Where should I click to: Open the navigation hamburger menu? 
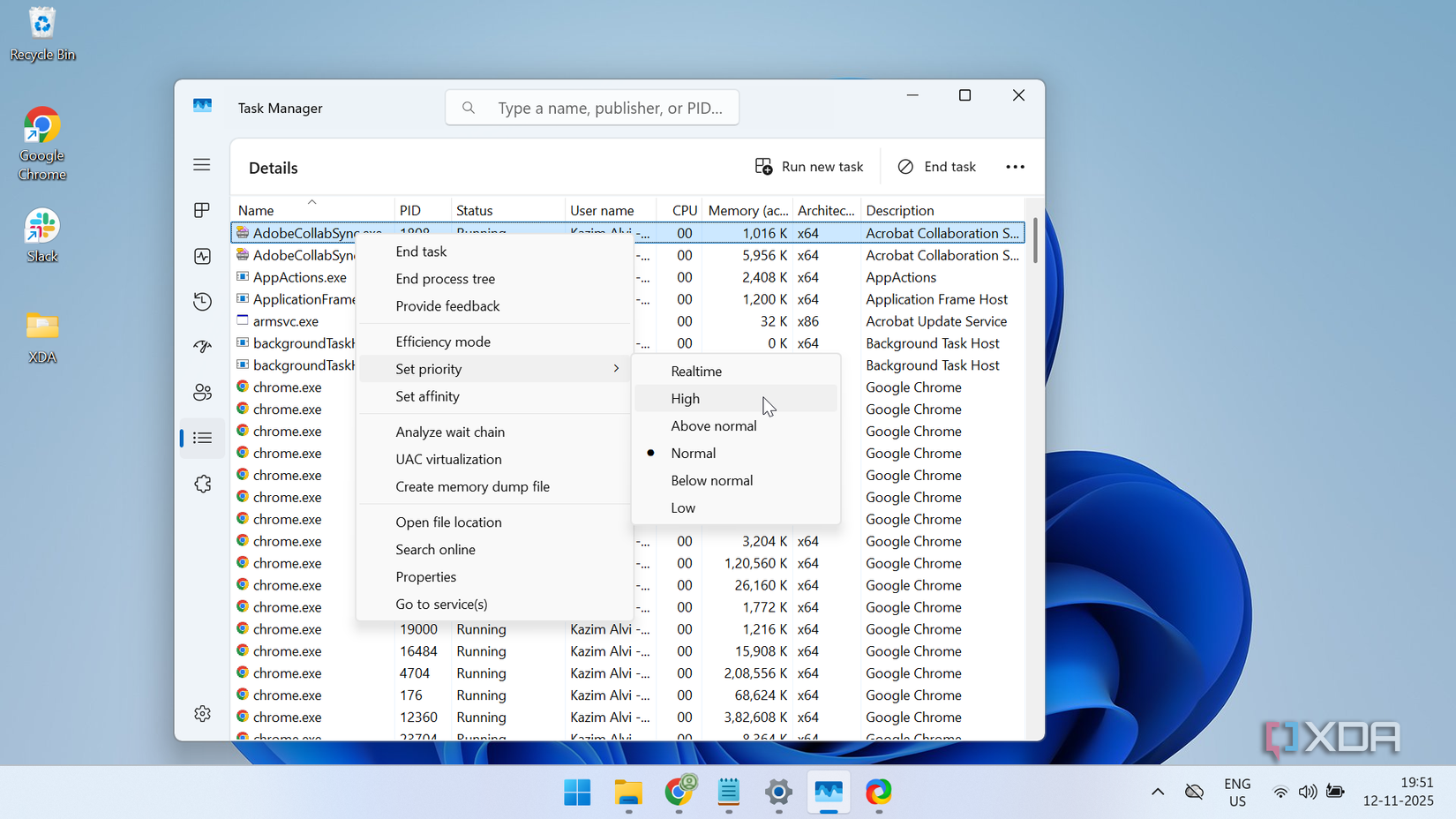[x=202, y=165]
